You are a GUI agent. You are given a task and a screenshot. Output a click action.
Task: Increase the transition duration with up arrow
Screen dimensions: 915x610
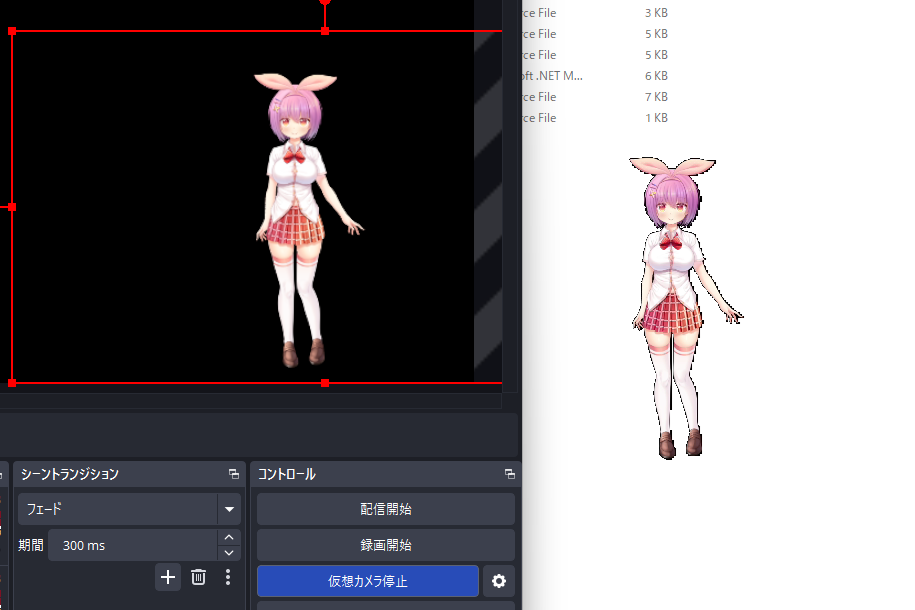click(x=229, y=537)
